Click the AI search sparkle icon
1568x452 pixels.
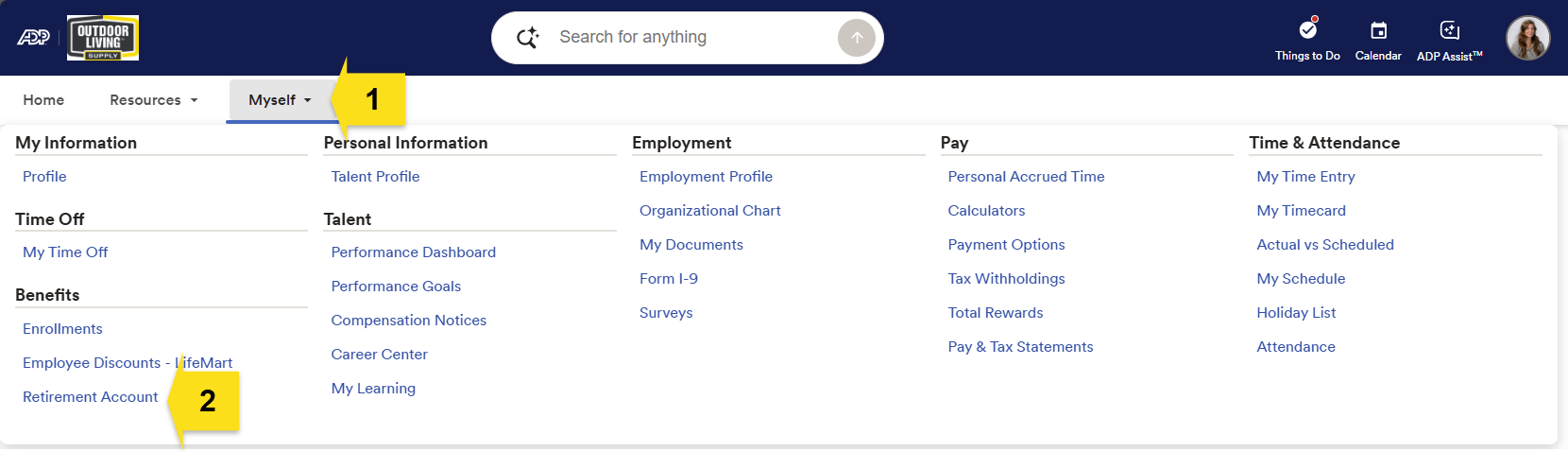pos(528,38)
